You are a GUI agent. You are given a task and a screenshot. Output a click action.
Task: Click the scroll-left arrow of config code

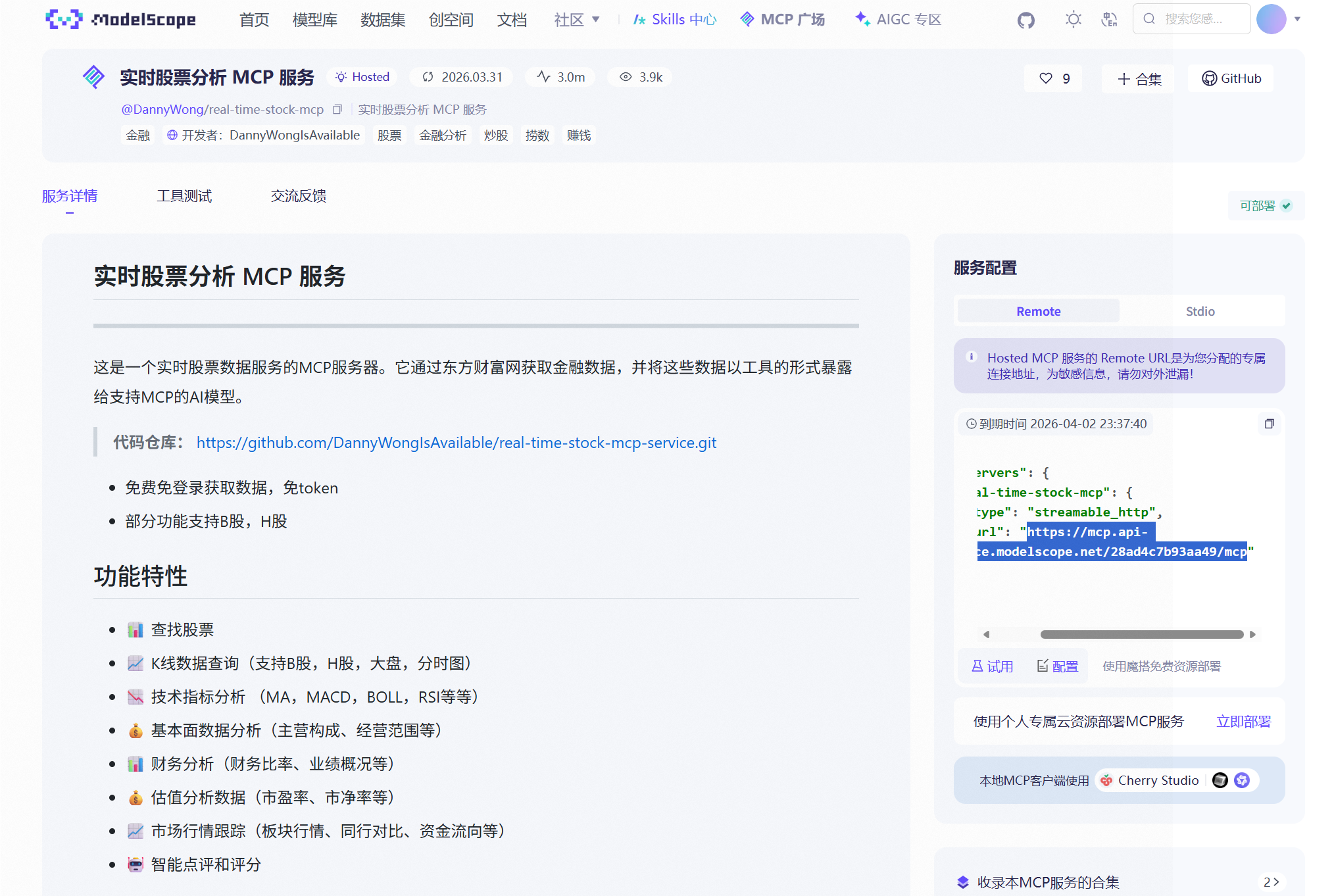coord(986,635)
